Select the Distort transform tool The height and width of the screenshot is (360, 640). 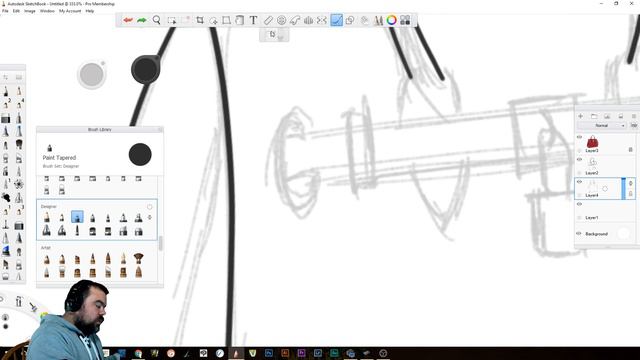pyautogui.click(x=226, y=20)
